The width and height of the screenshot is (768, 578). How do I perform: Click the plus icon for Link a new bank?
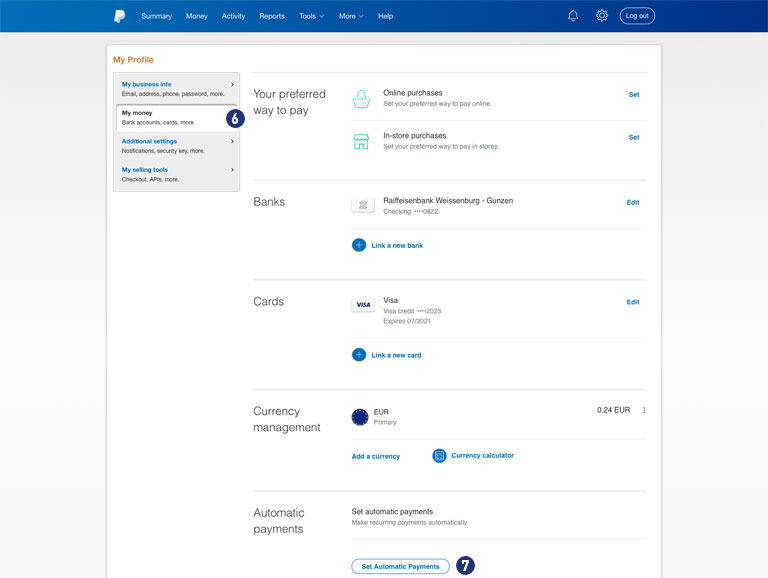pyautogui.click(x=359, y=245)
